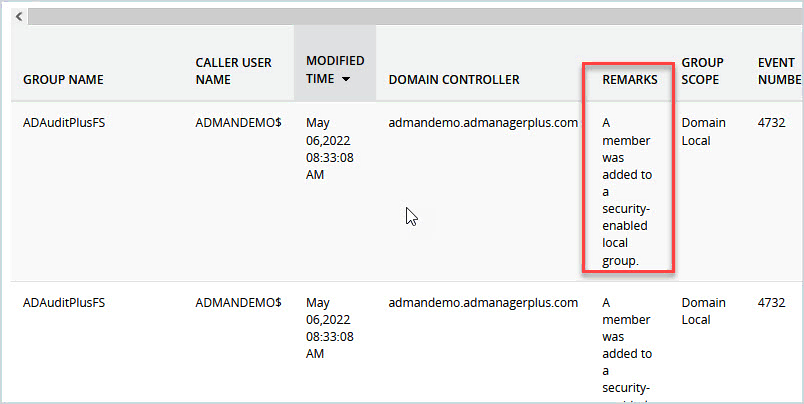Click admandemo.admanagerplus.com in the first row
This screenshot has height=404, width=804.
pyautogui.click(x=483, y=123)
